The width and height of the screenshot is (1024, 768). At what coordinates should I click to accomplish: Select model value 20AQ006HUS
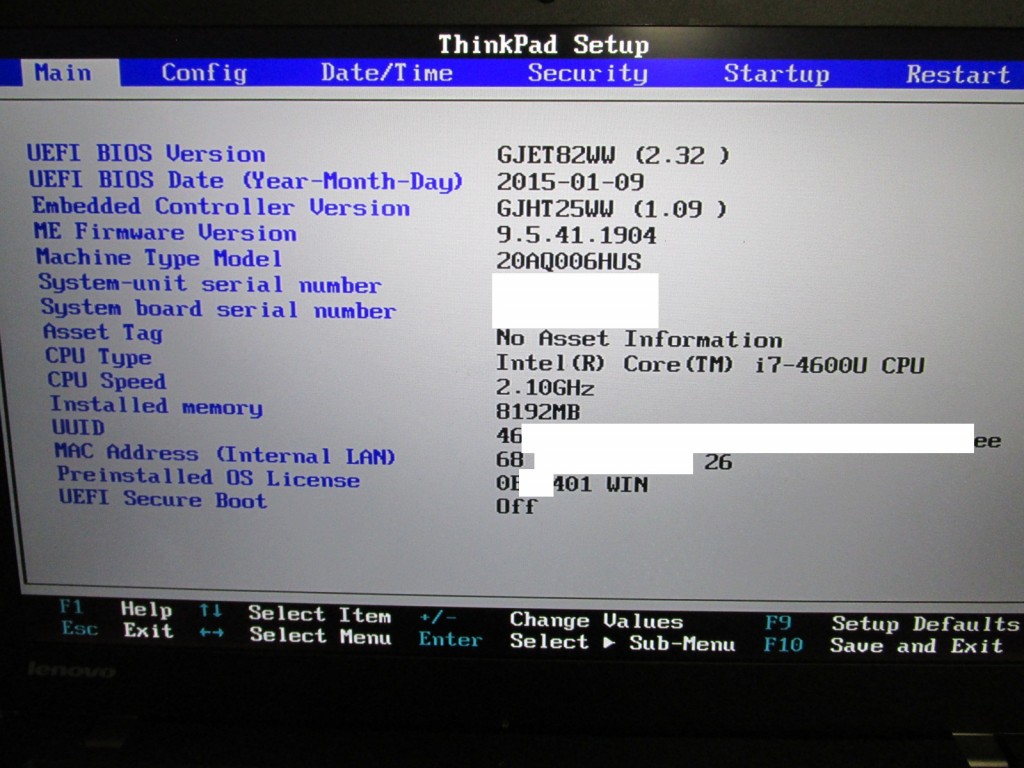(569, 261)
